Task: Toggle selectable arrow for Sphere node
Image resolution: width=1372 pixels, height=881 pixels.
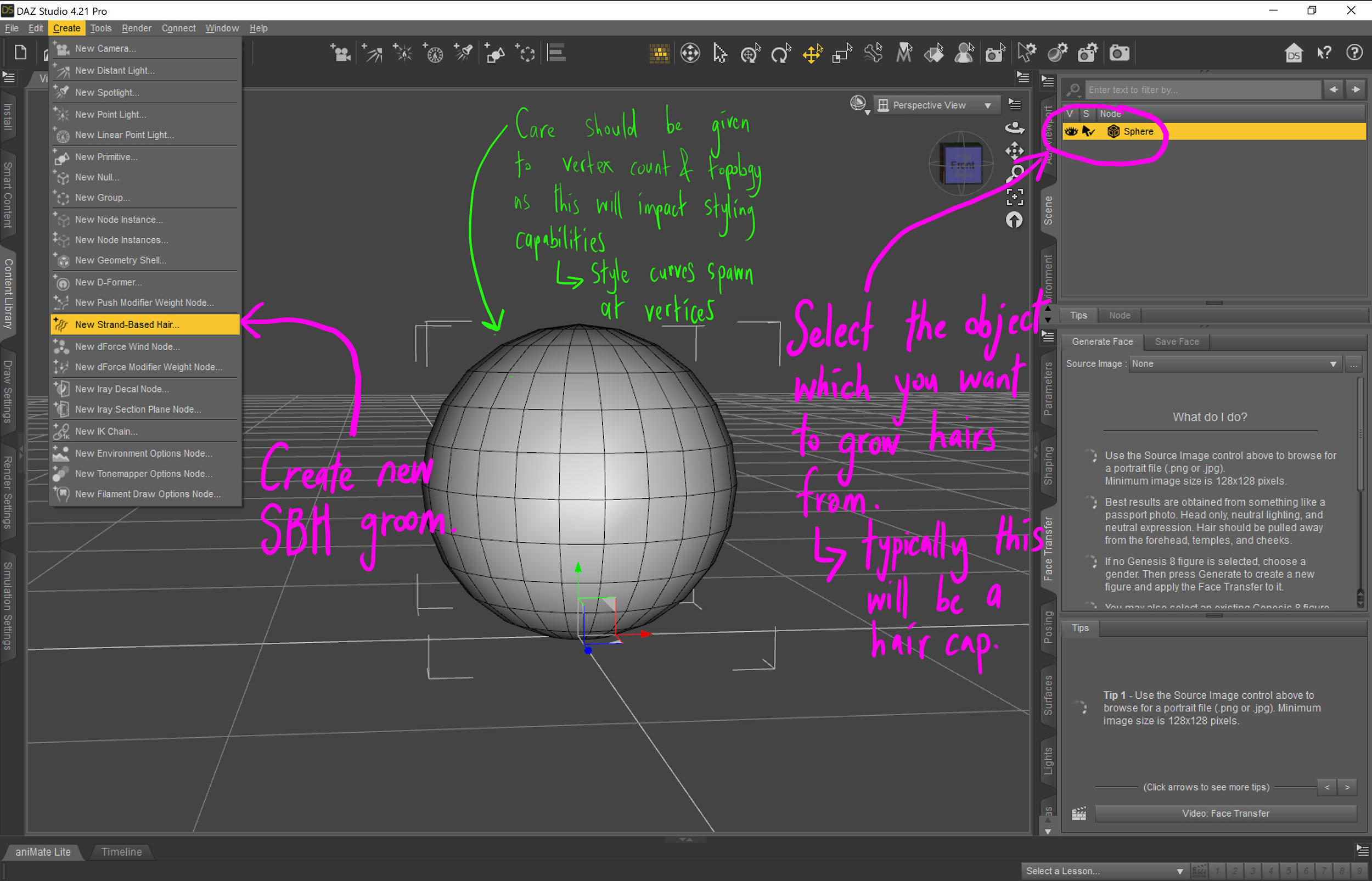Action: click(1087, 132)
